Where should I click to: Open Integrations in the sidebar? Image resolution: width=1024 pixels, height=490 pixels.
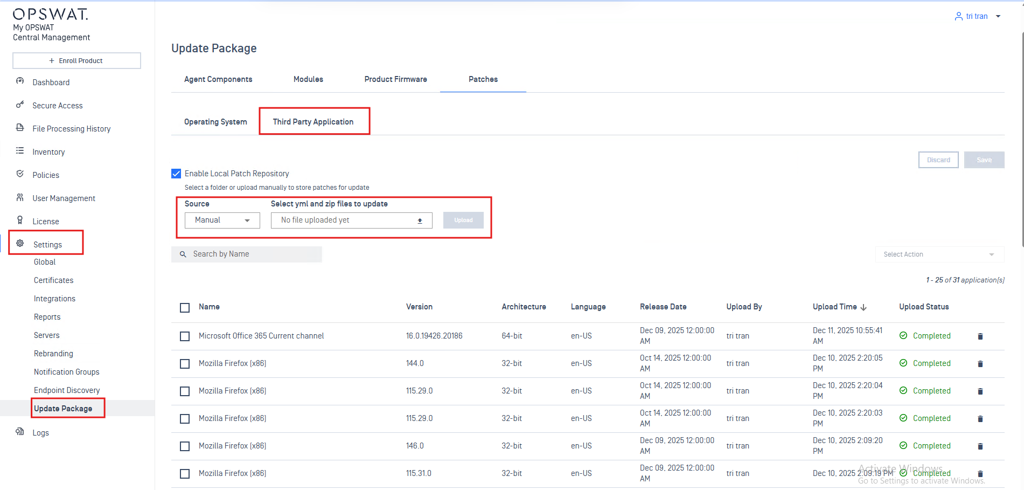(x=54, y=299)
